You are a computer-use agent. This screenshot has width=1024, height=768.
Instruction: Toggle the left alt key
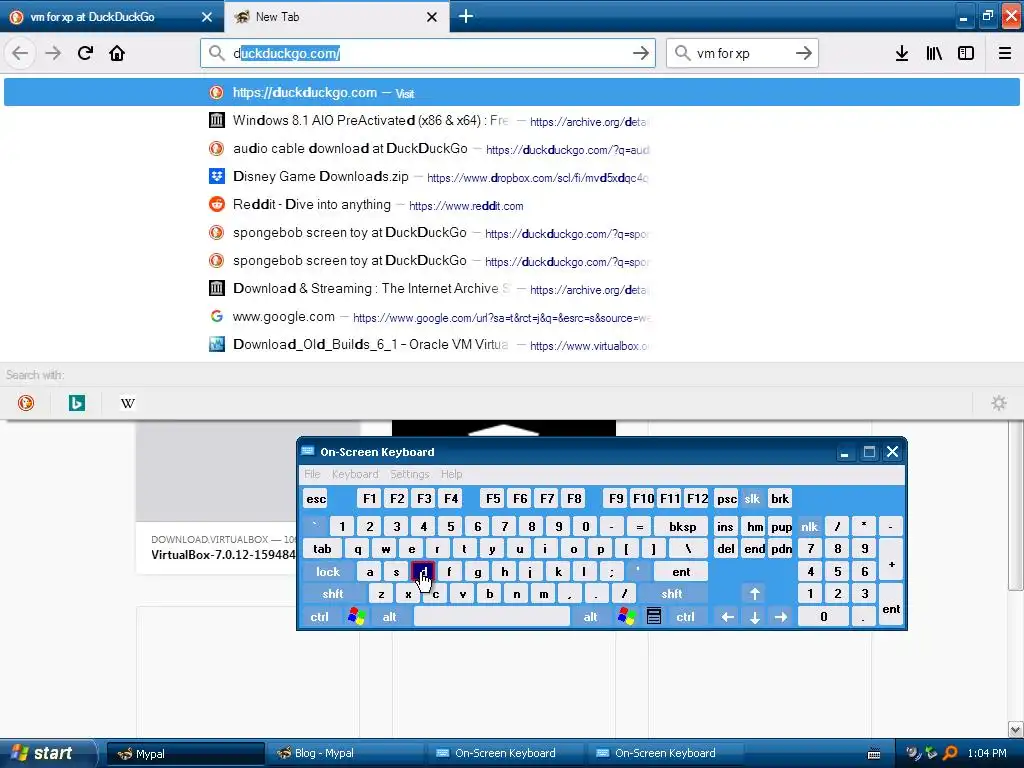click(x=389, y=616)
